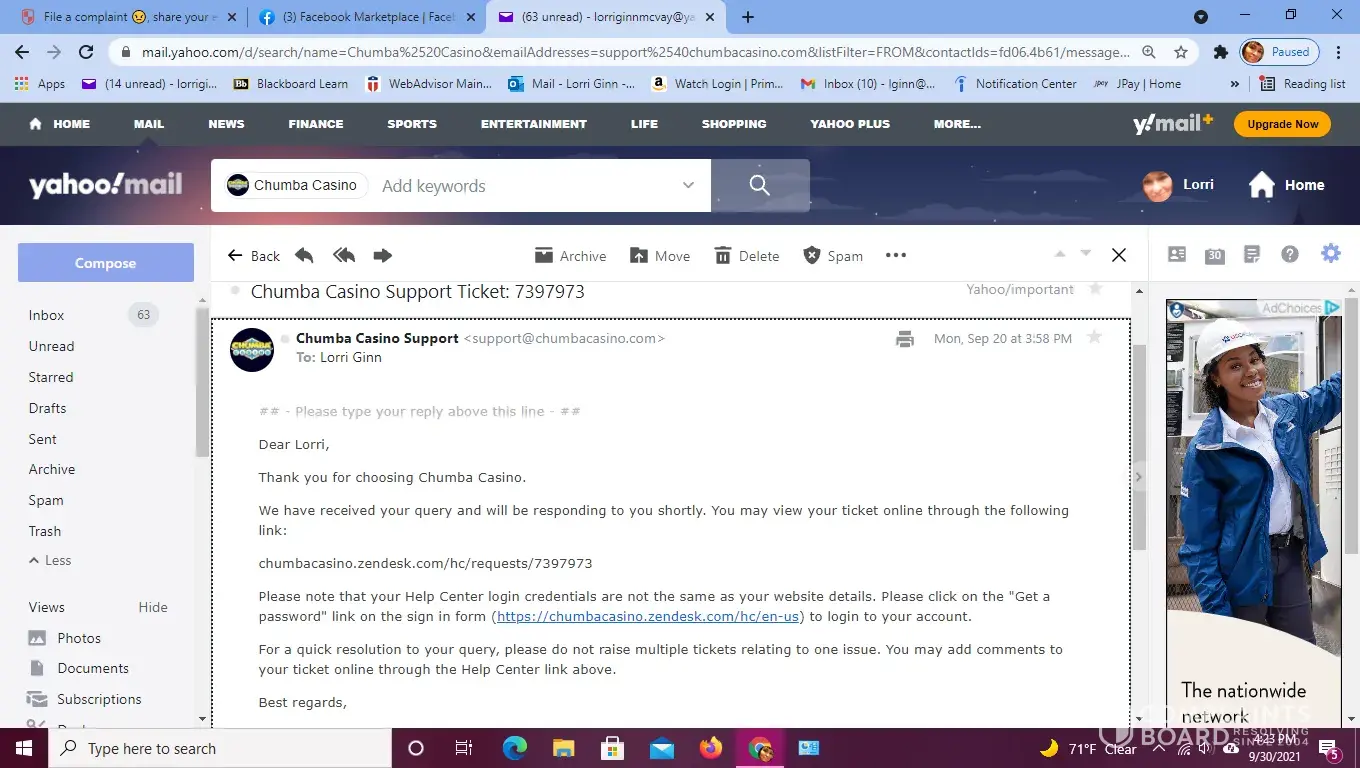Open Microsoft Edge from the taskbar

(515, 748)
